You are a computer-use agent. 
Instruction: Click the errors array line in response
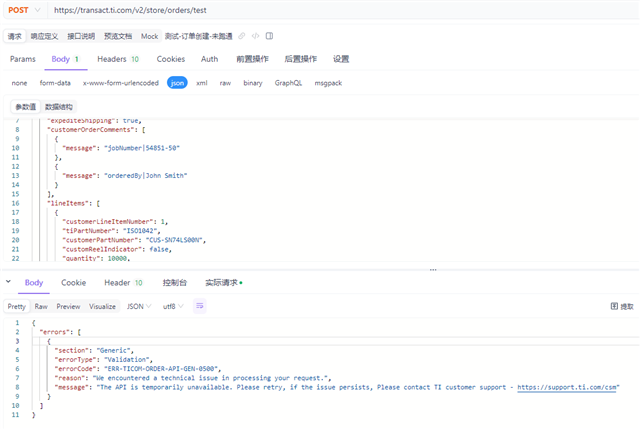(60, 332)
